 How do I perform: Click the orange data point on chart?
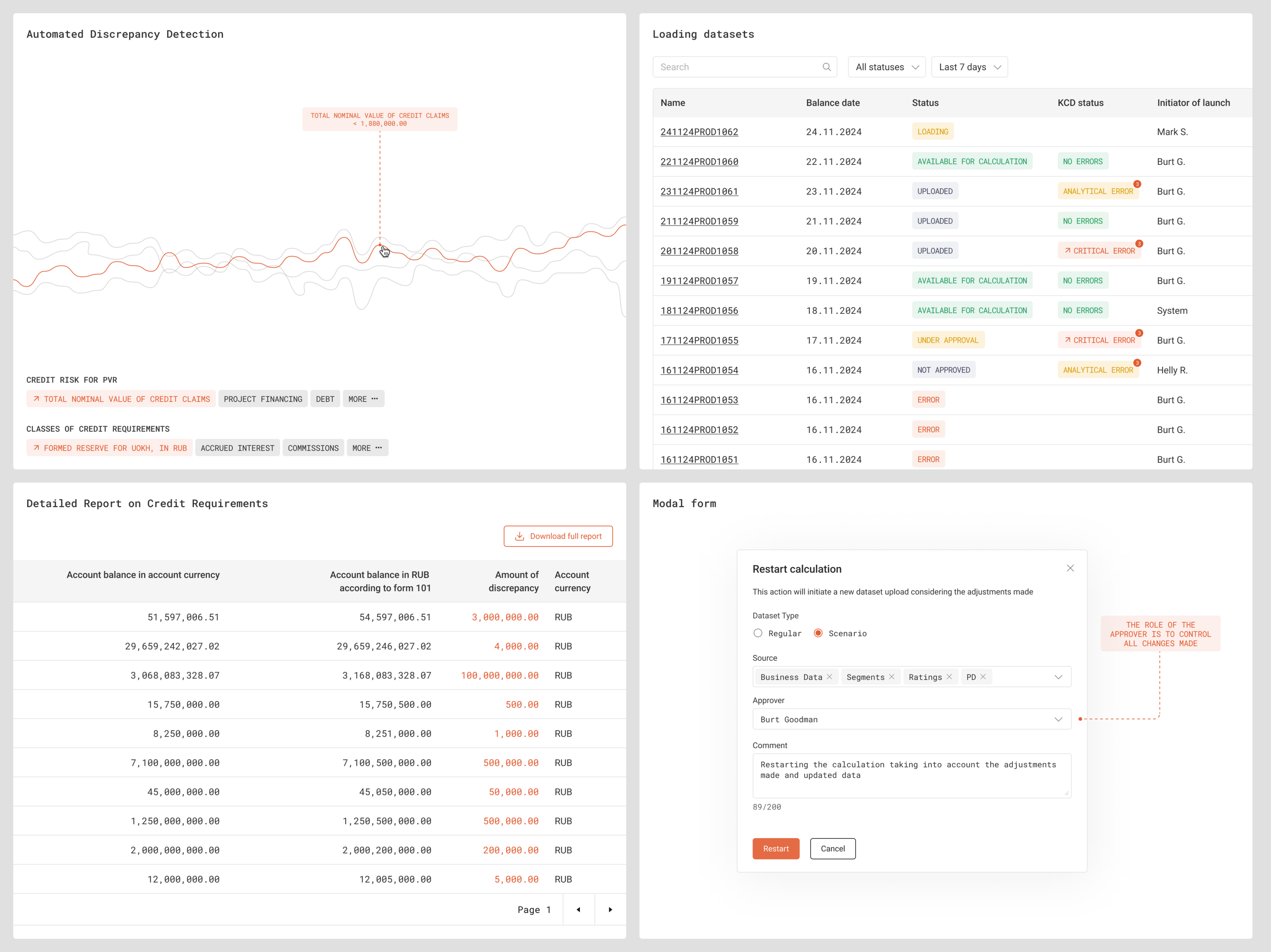380,245
